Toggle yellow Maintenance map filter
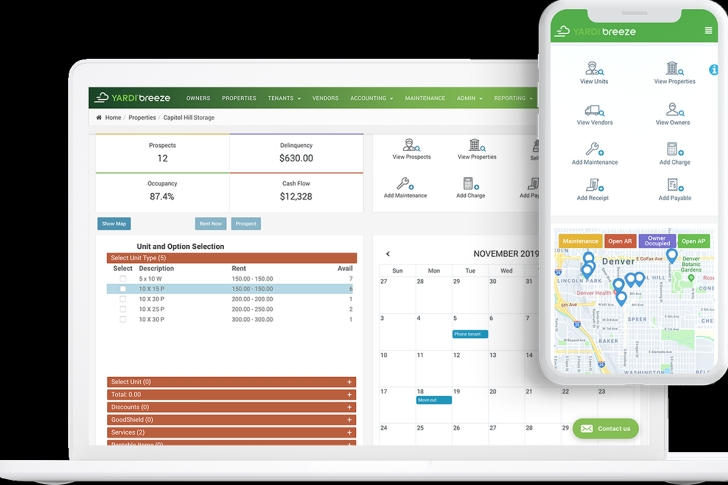 (580, 241)
